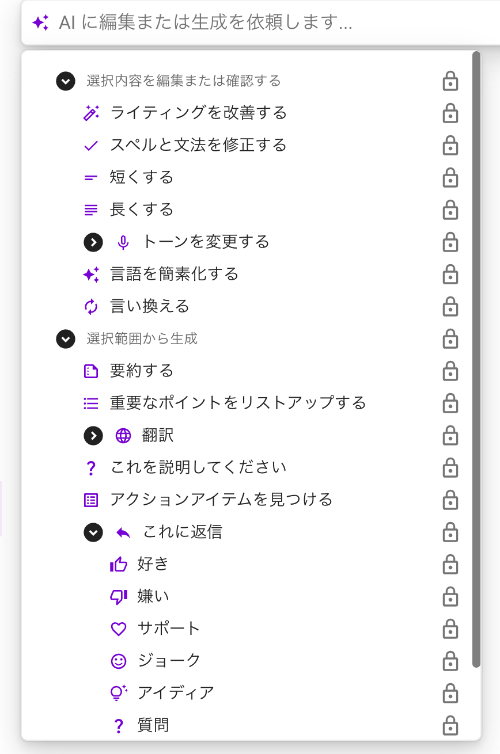Expand the トーンを変更する submenu arrow
Viewport: 500px width, 754px height.
pos(93,242)
